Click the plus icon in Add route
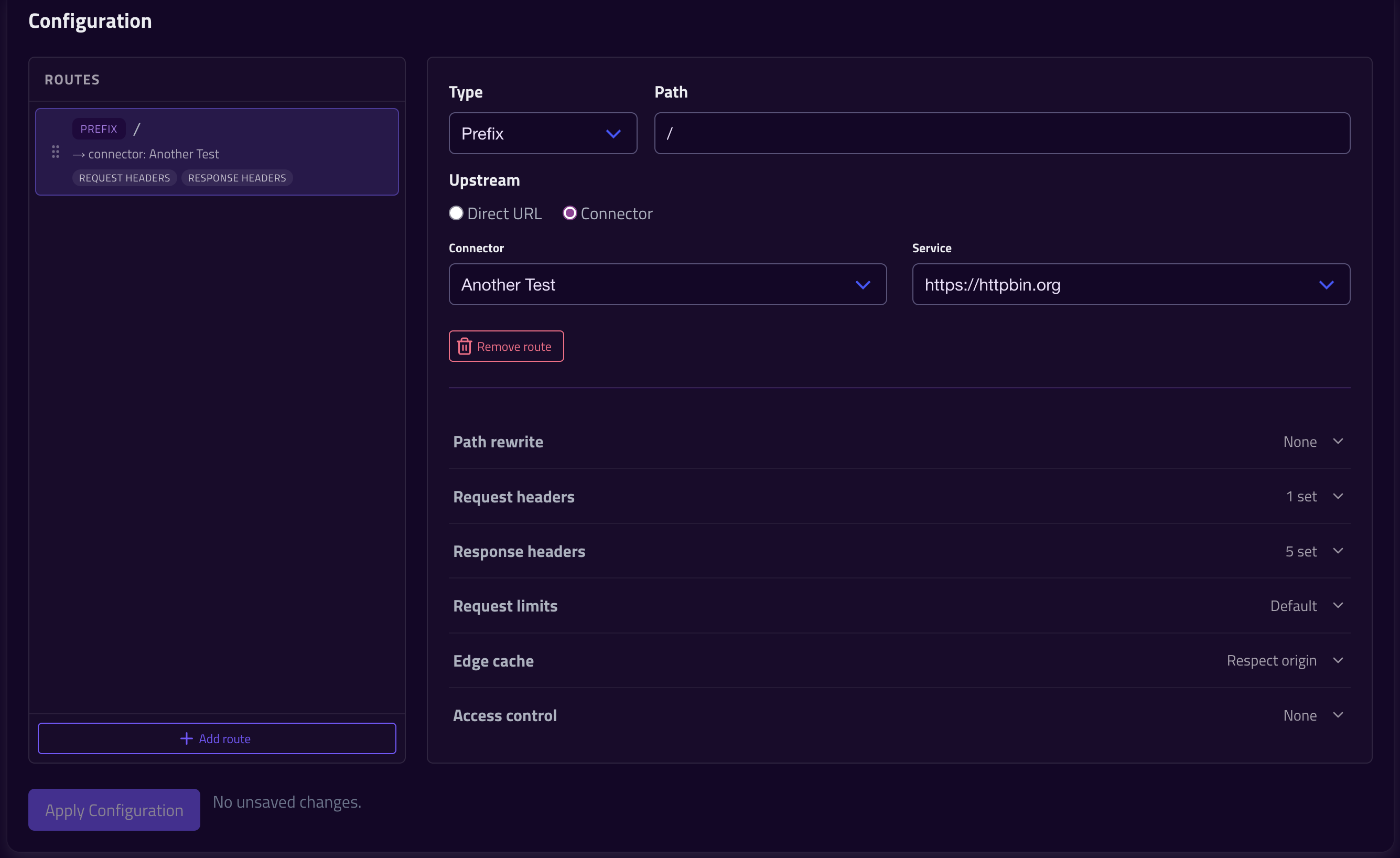Screen dimensions: 1400x858 186,738
